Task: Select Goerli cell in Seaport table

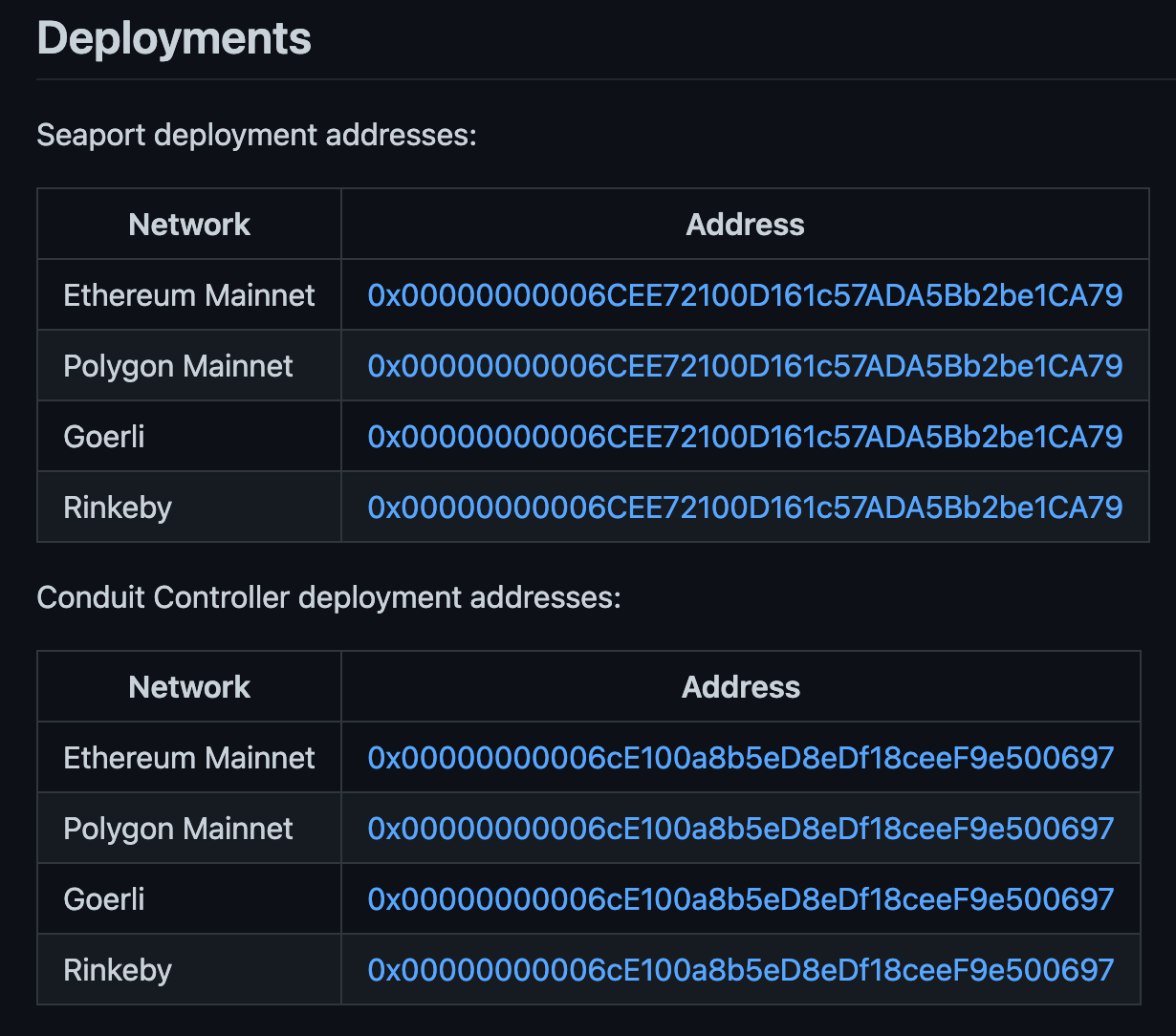Action: coord(189,437)
